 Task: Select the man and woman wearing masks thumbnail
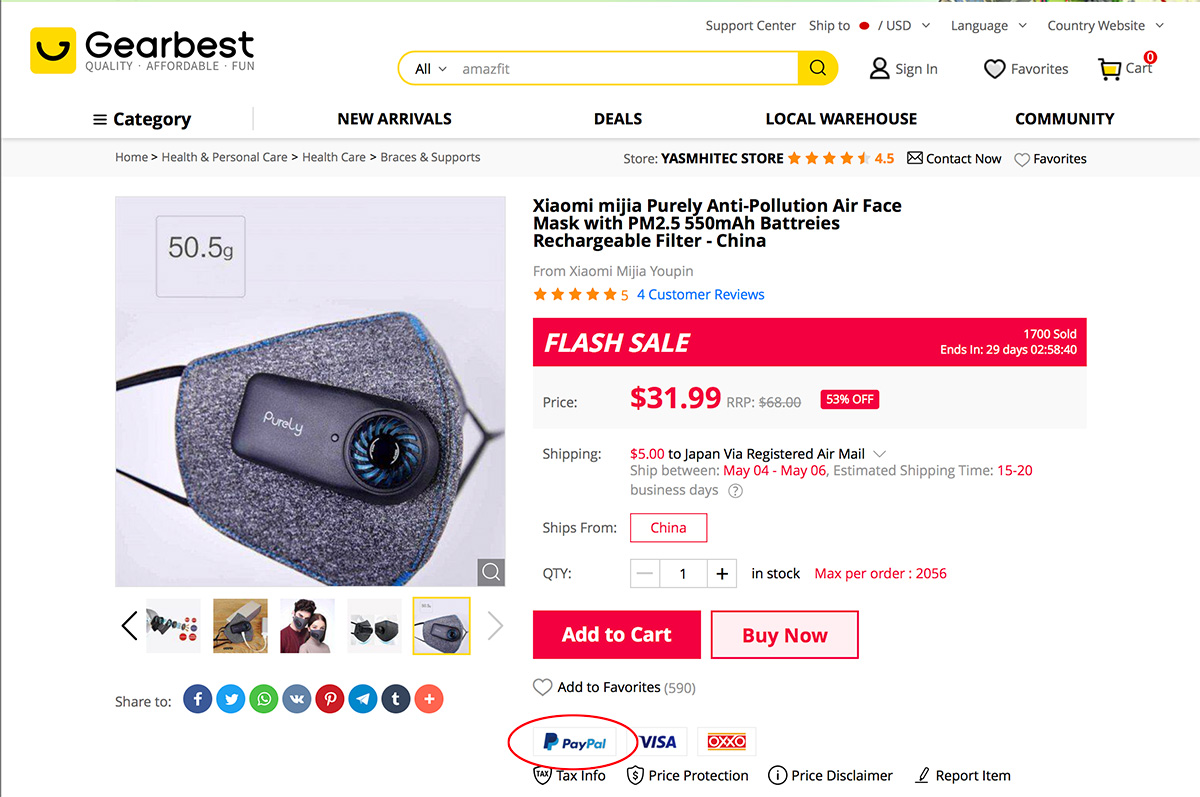click(307, 626)
